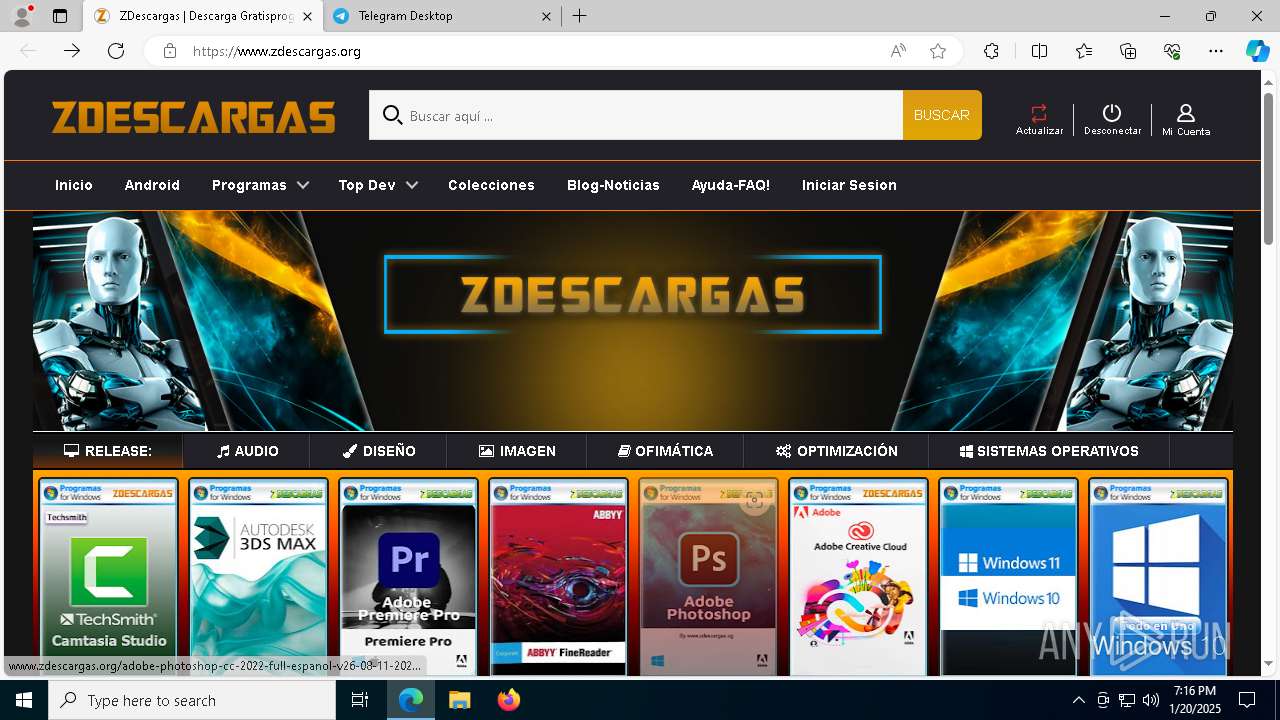The image size is (1280, 720).
Task: Click the search magnifier icon
Action: 393,115
